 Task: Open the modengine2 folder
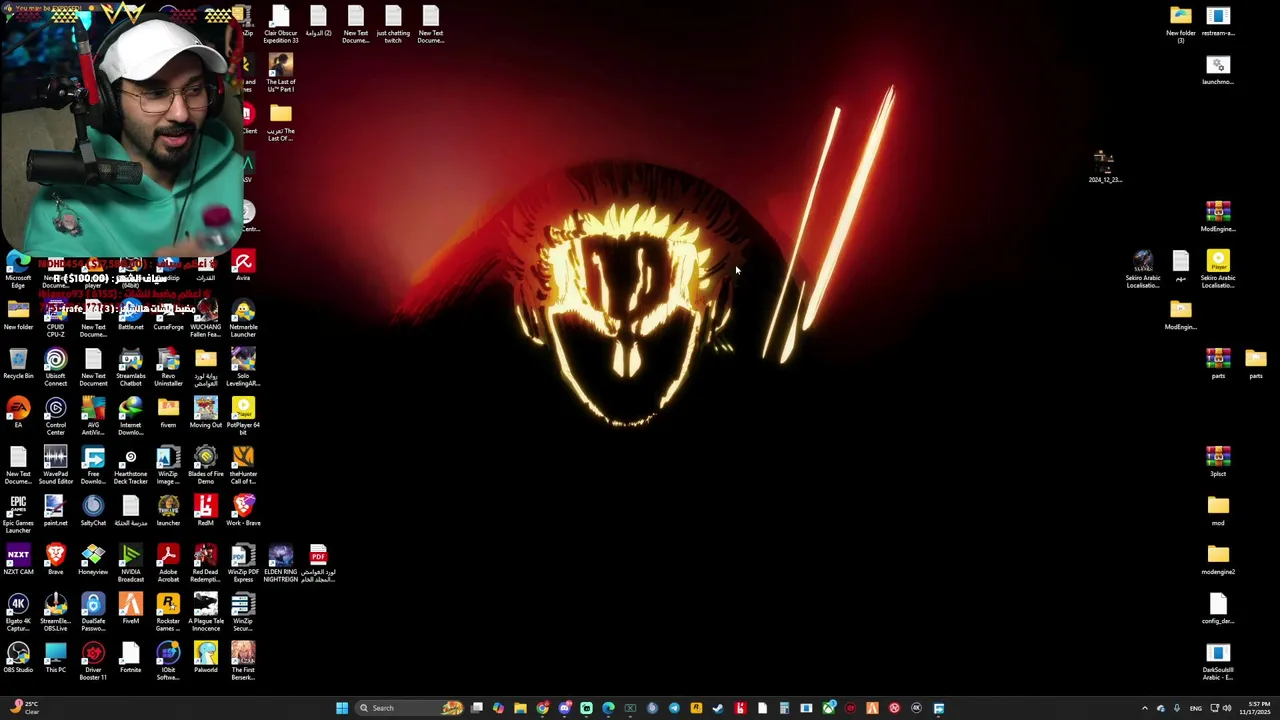pyautogui.click(x=1218, y=560)
